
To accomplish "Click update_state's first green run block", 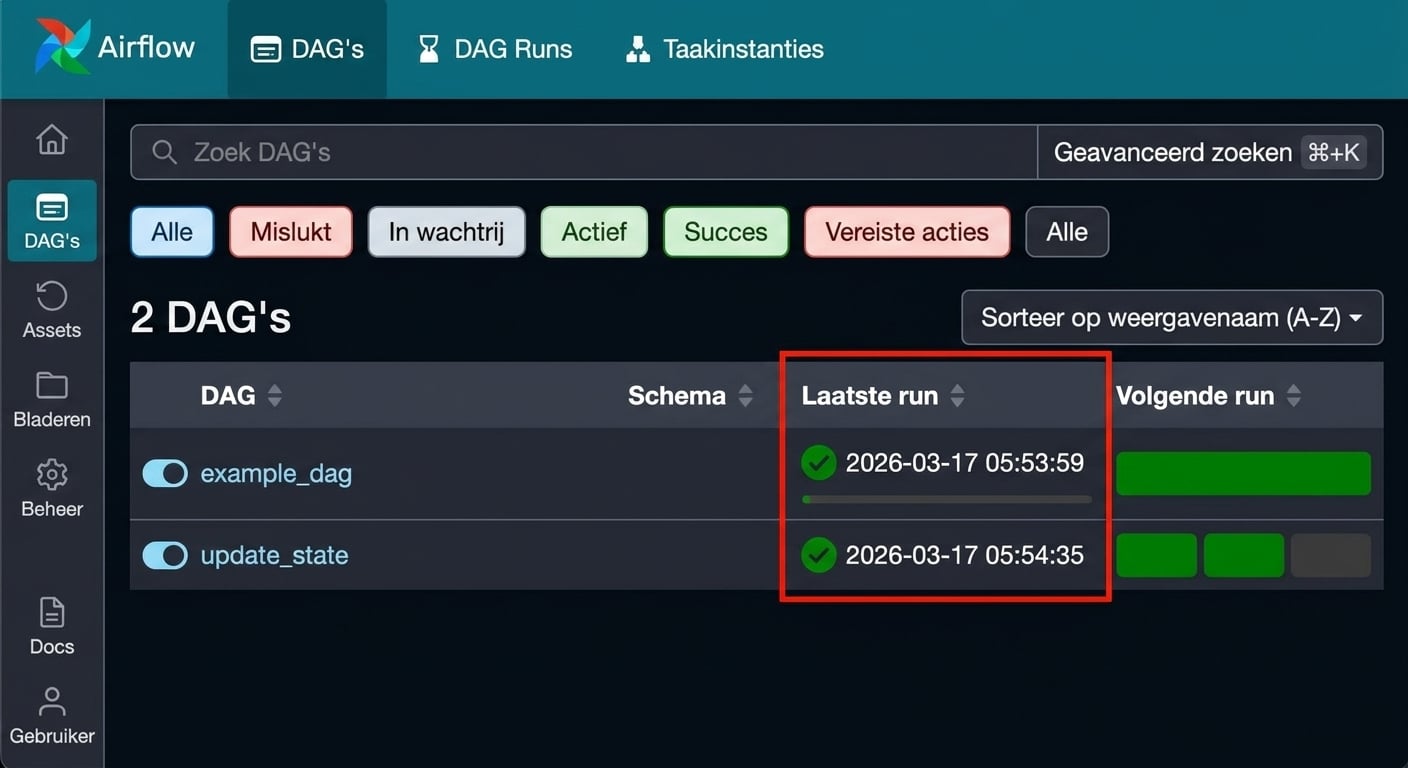I will [1156, 555].
